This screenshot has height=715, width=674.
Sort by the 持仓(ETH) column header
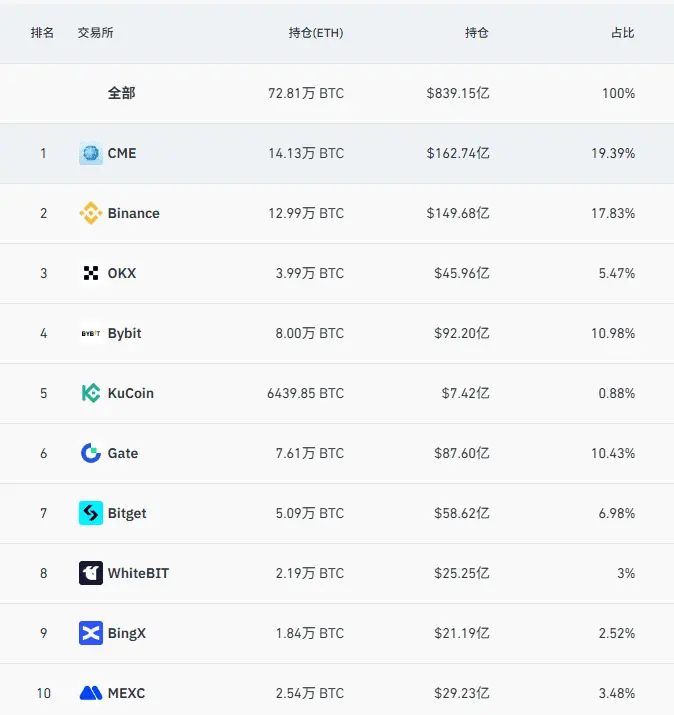click(x=316, y=33)
